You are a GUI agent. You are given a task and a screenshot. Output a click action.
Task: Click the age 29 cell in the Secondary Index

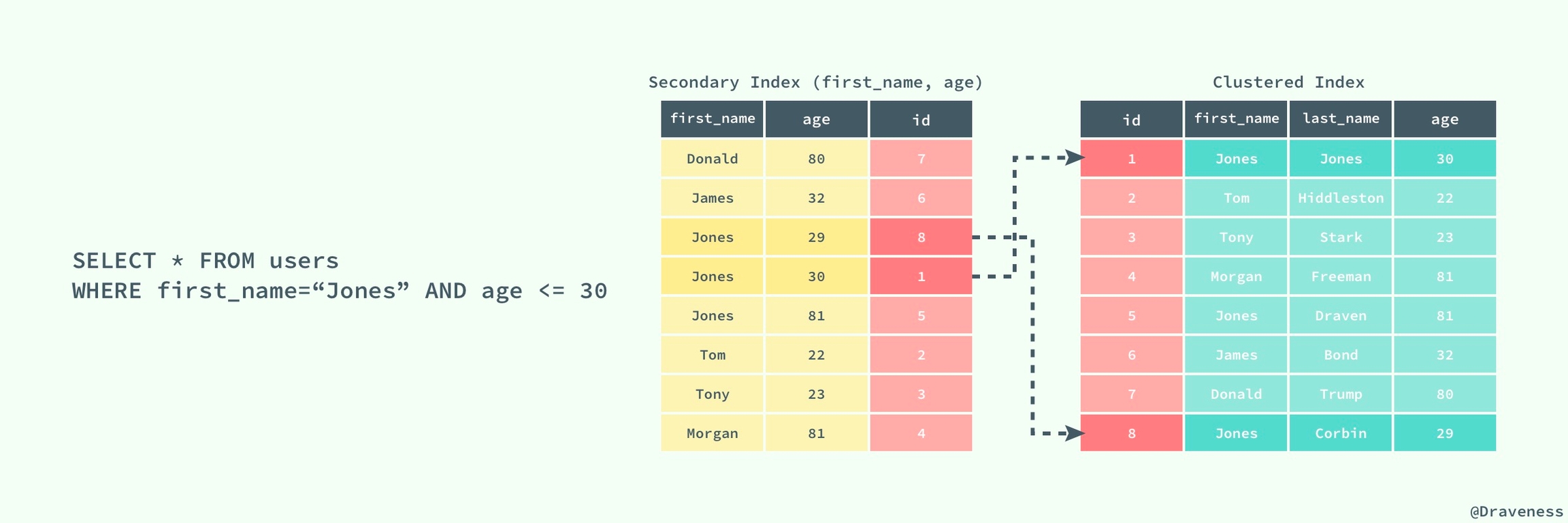point(816,237)
